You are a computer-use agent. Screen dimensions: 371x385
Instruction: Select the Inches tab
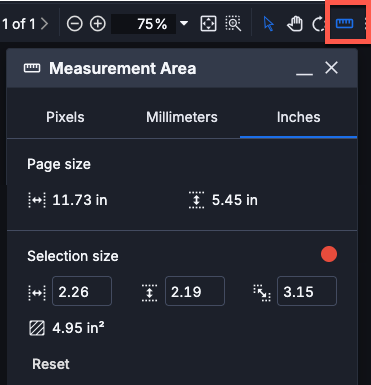point(299,117)
